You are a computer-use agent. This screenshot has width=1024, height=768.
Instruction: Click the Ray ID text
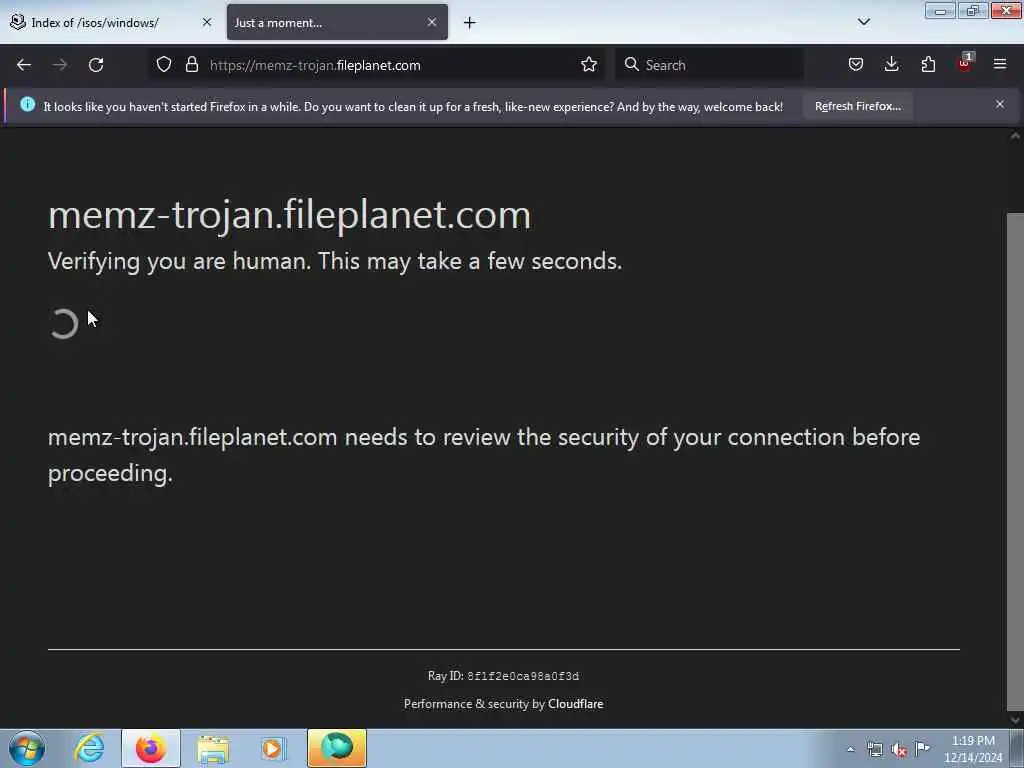[x=504, y=676]
